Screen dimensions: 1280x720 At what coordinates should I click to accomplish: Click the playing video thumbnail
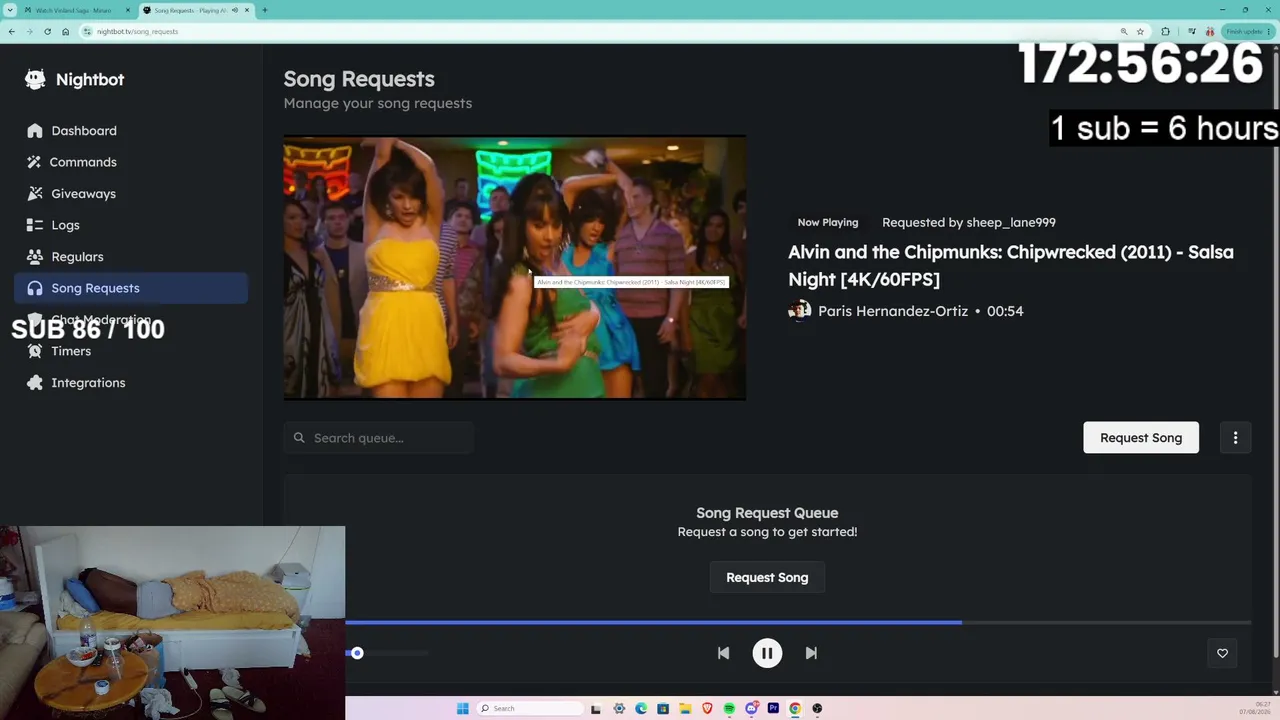[x=515, y=268]
